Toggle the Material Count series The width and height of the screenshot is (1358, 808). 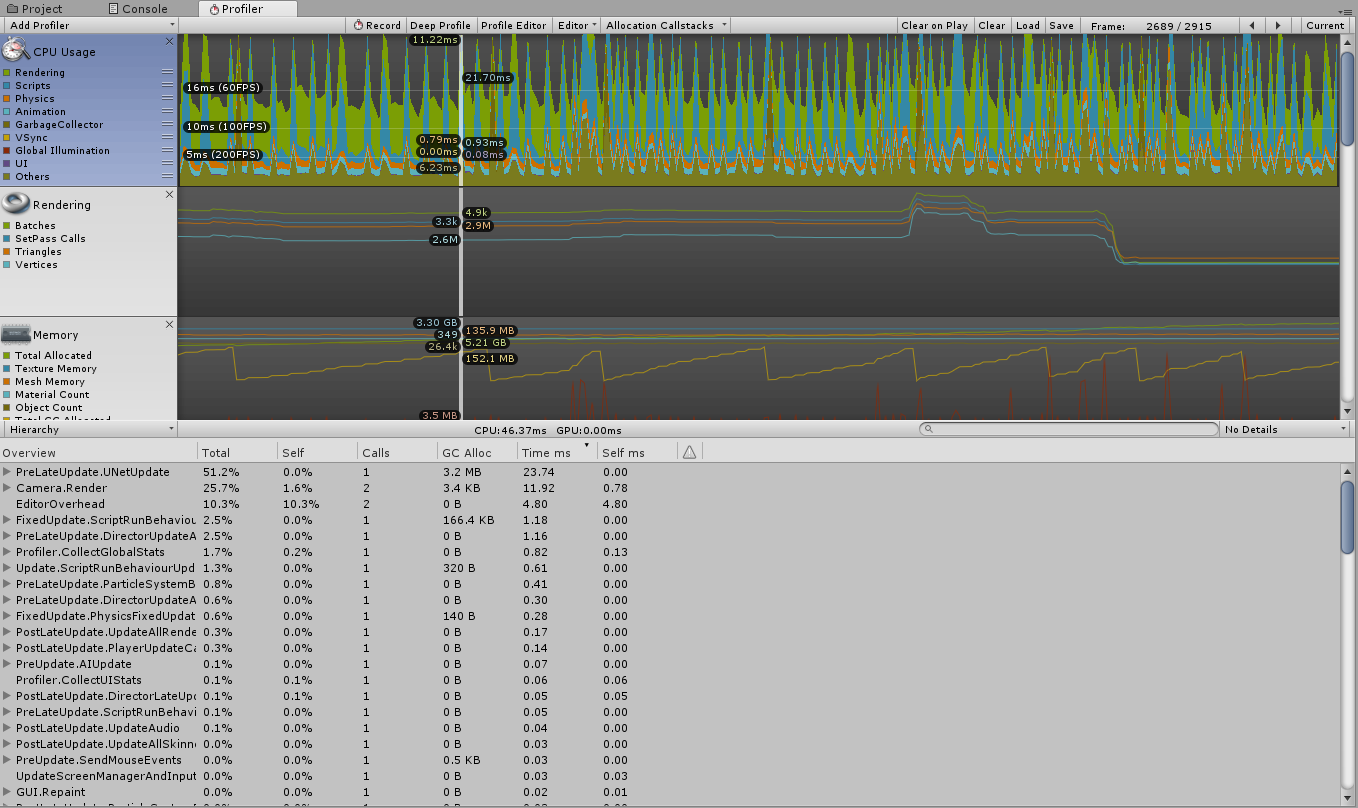pyautogui.click(x=7, y=395)
